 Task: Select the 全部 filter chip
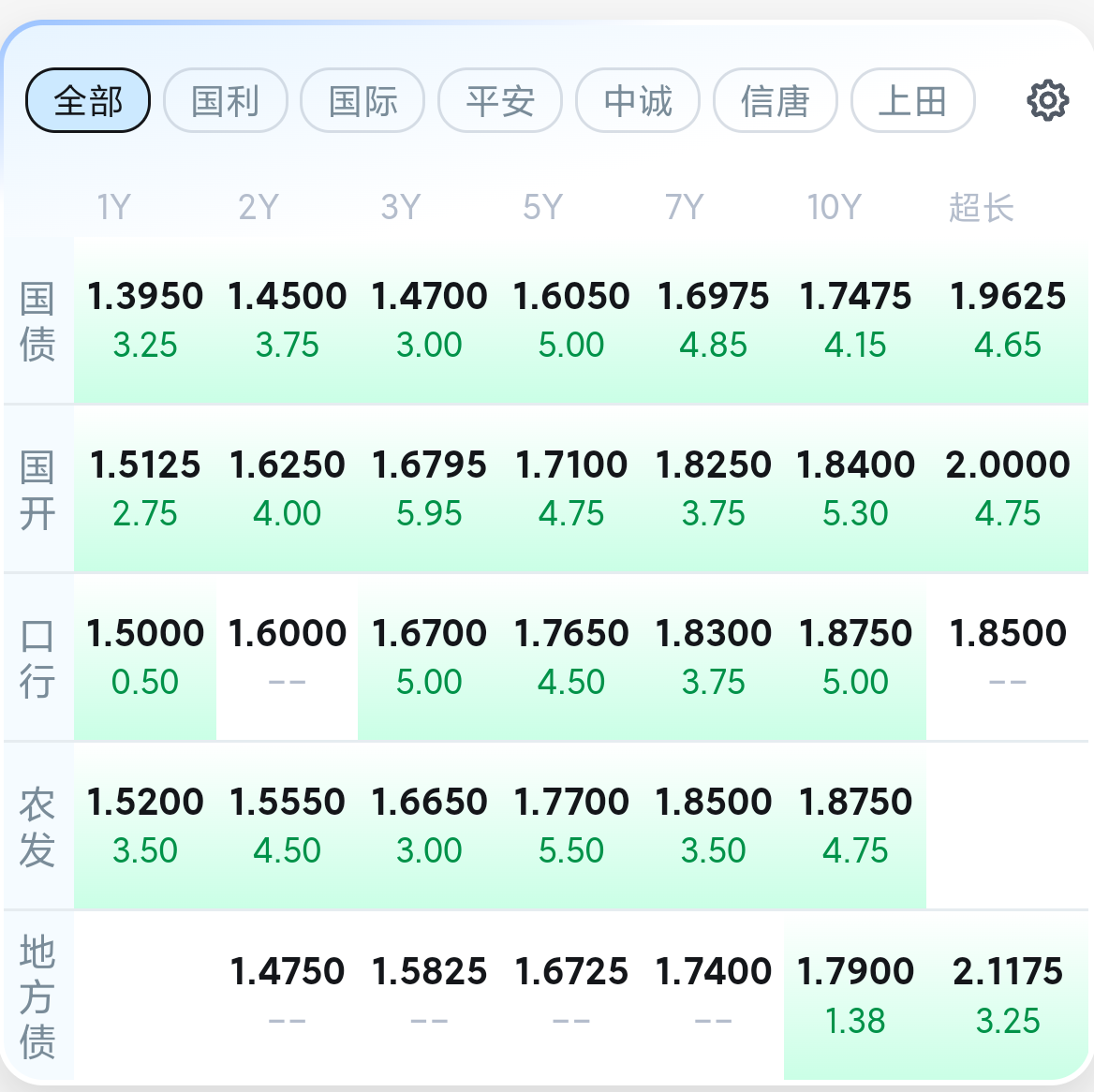point(88,100)
